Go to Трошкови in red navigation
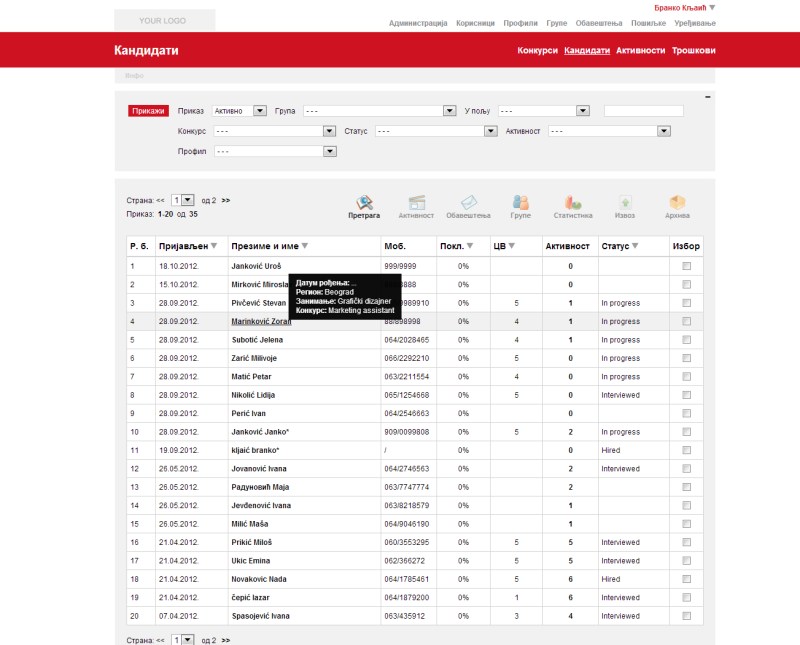 [693, 50]
